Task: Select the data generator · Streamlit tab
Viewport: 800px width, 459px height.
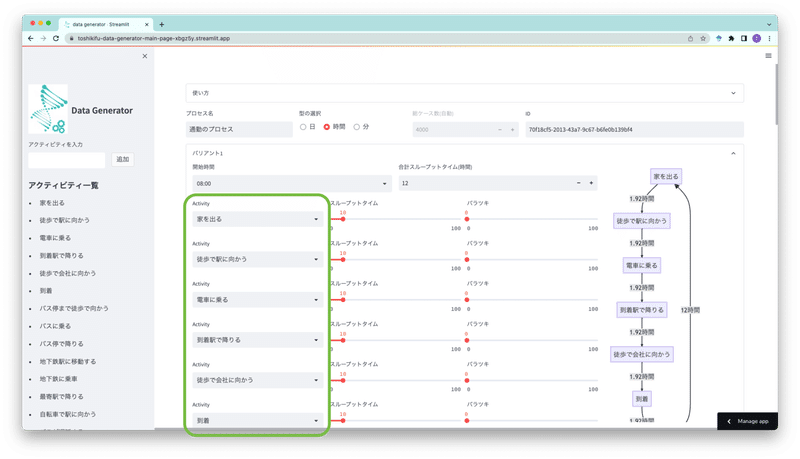Action: (x=106, y=24)
